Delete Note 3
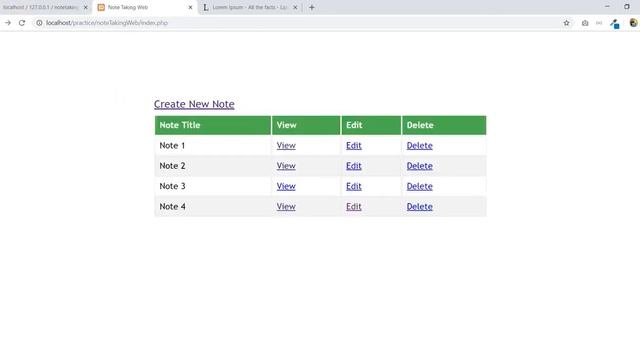 pyautogui.click(x=420, y=187)
